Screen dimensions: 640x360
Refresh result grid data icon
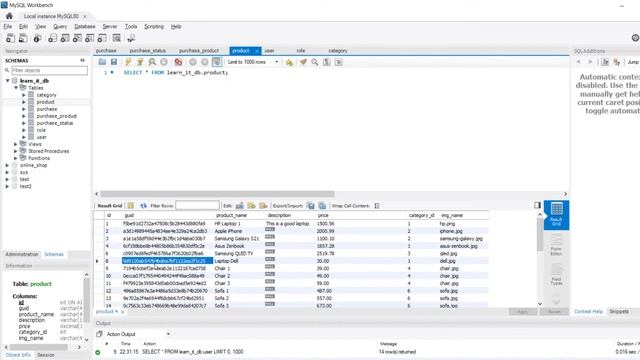pos(143,206)
